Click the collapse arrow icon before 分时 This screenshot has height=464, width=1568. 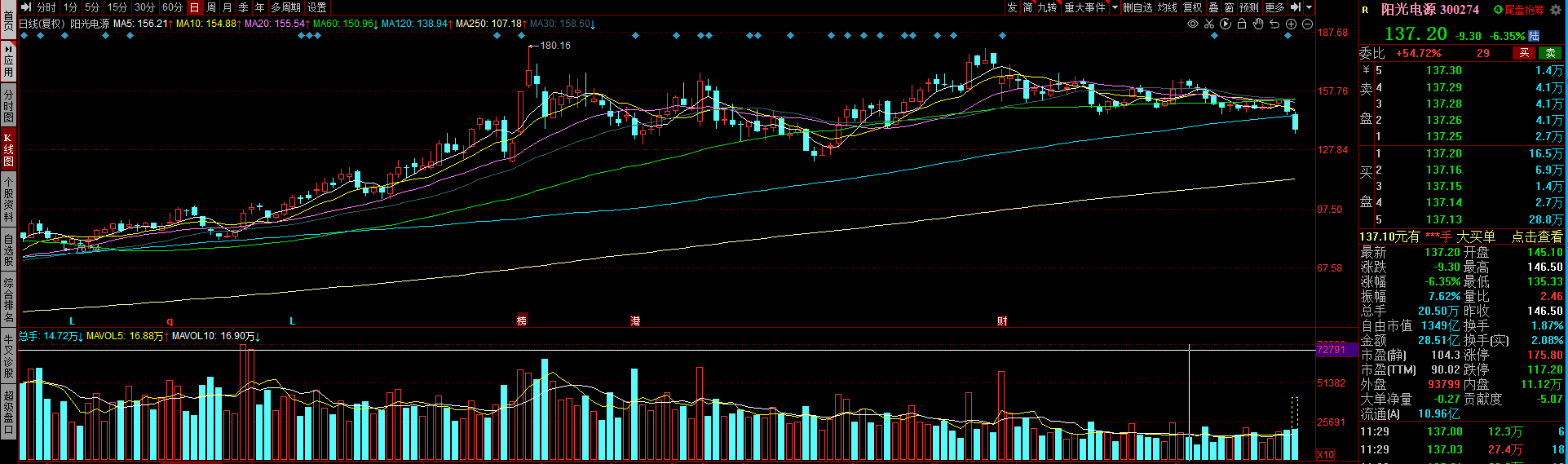click(26, 7)
